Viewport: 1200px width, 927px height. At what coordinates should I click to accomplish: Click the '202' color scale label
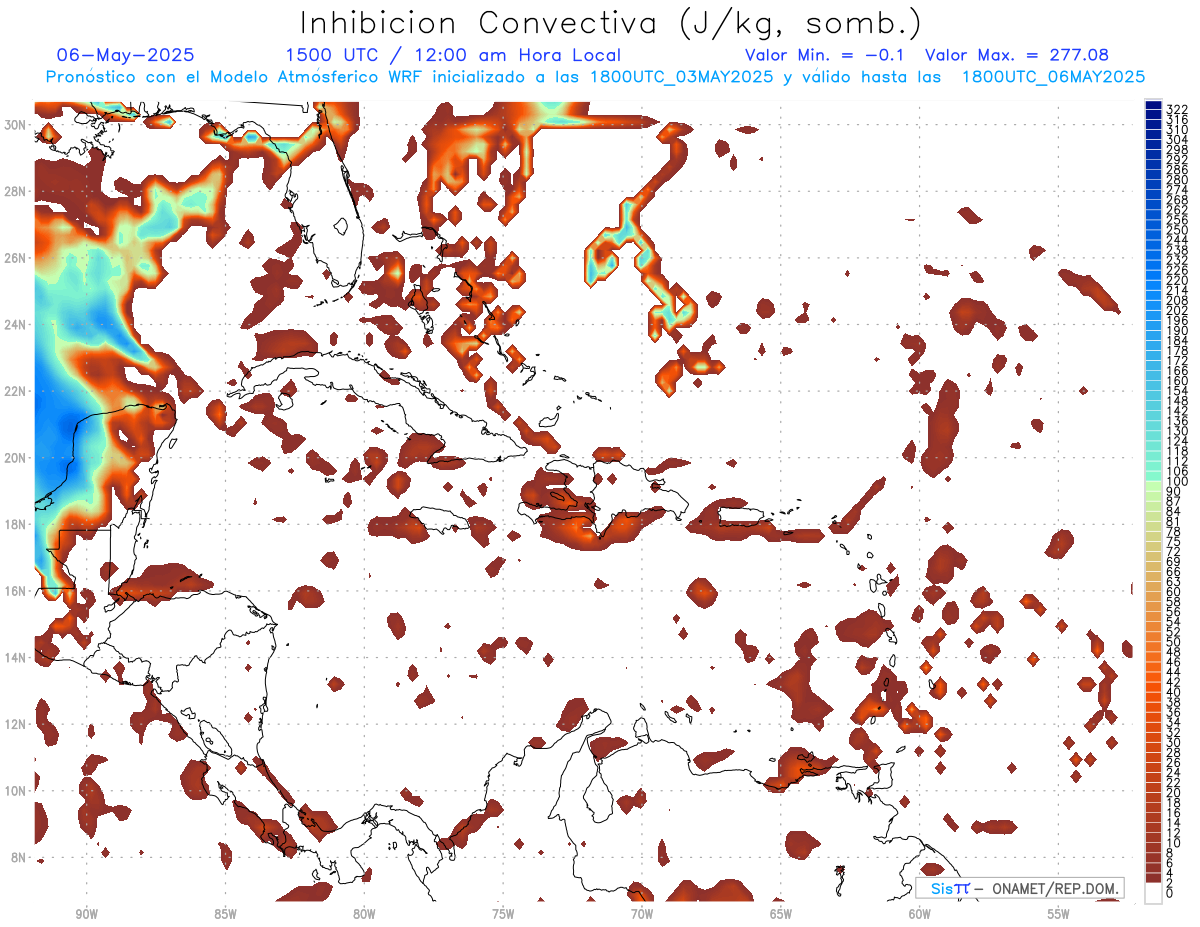pos(1177,311)
